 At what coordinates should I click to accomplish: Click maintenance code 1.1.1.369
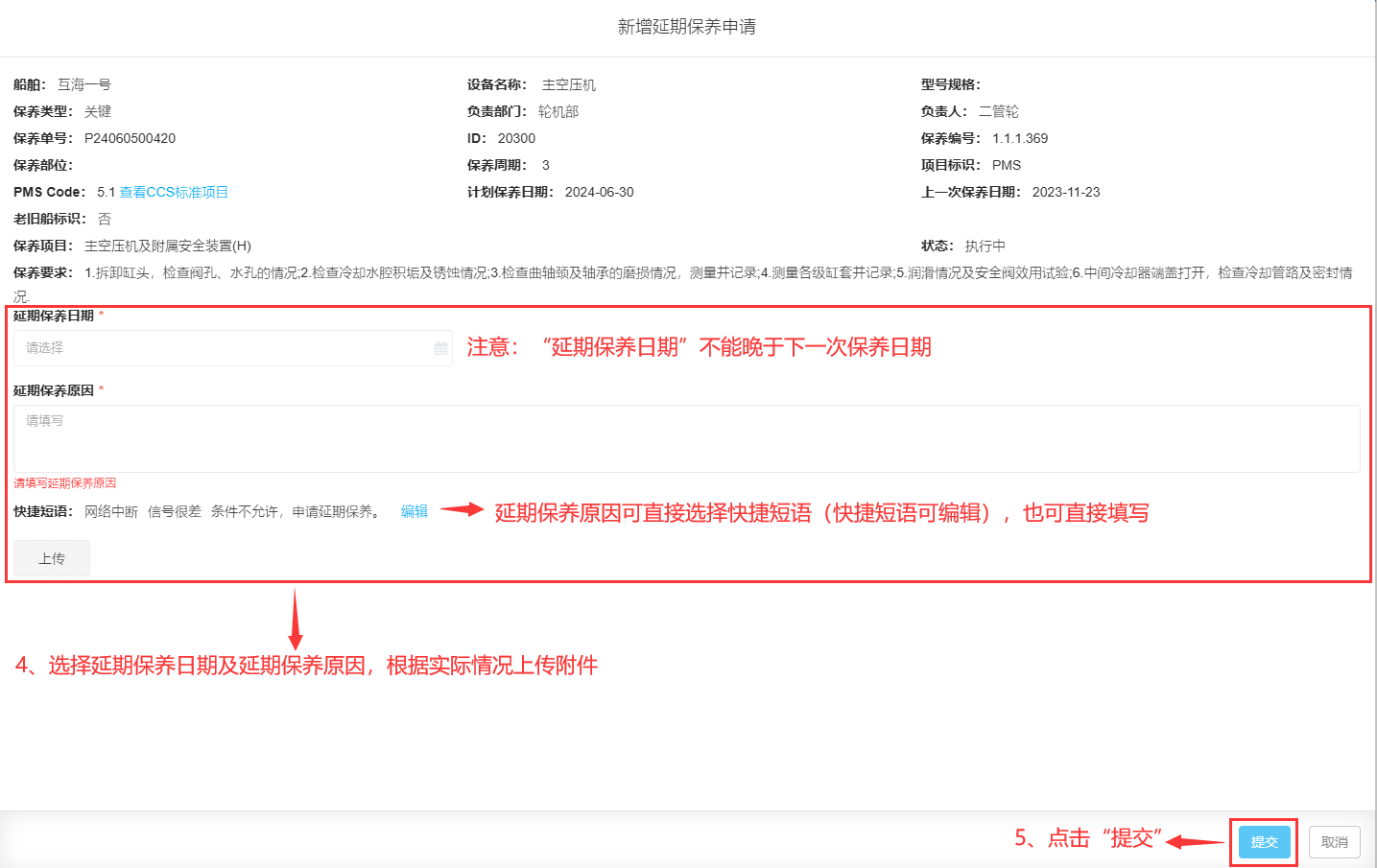[1020, 138]
